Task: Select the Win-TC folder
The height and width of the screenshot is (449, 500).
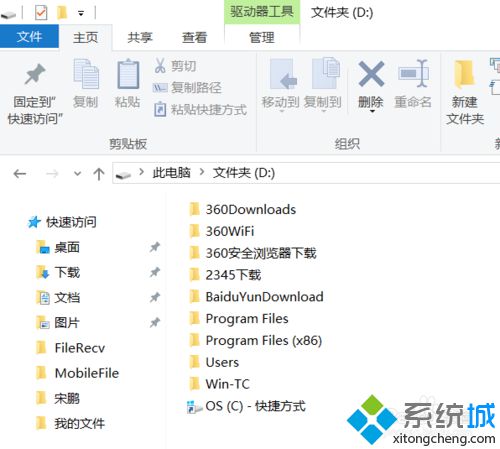Action: [219, 384]
